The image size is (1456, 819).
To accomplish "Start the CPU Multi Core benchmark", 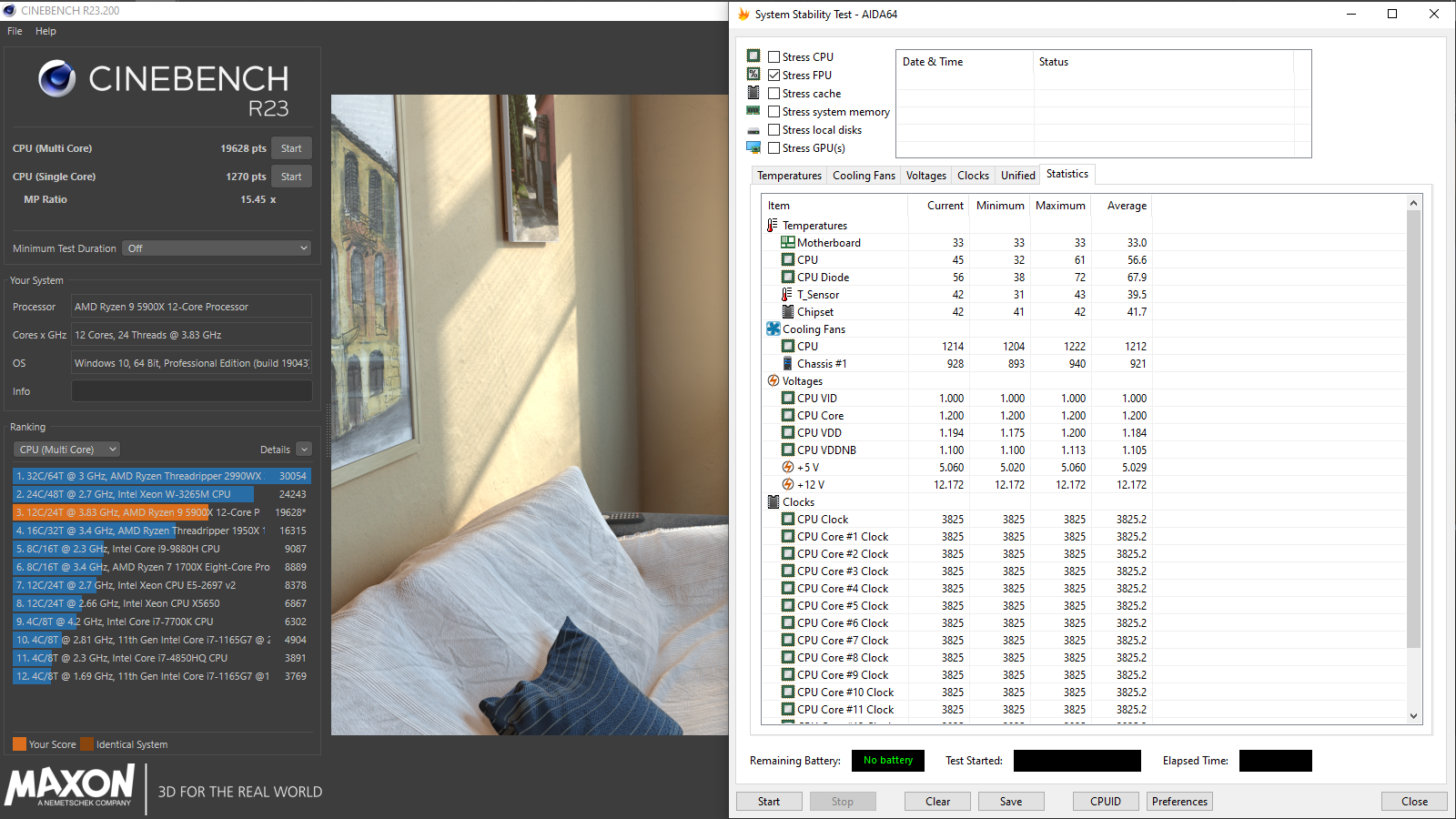I will (x=291, y=148).
